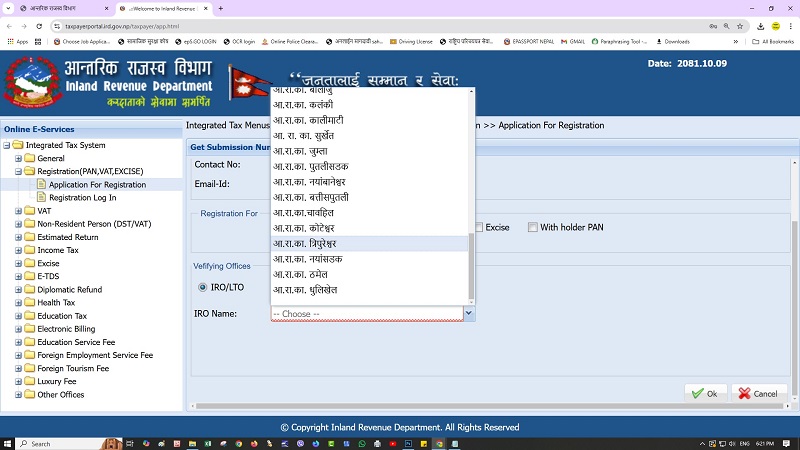The image size is (800, 450).
Task: Select the Other Offices folder label
Action: point(60,394)
